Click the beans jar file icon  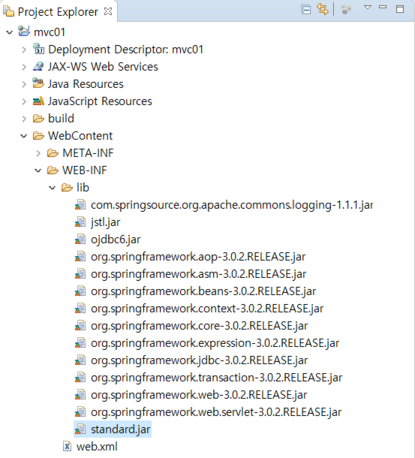tap(80, 291)
